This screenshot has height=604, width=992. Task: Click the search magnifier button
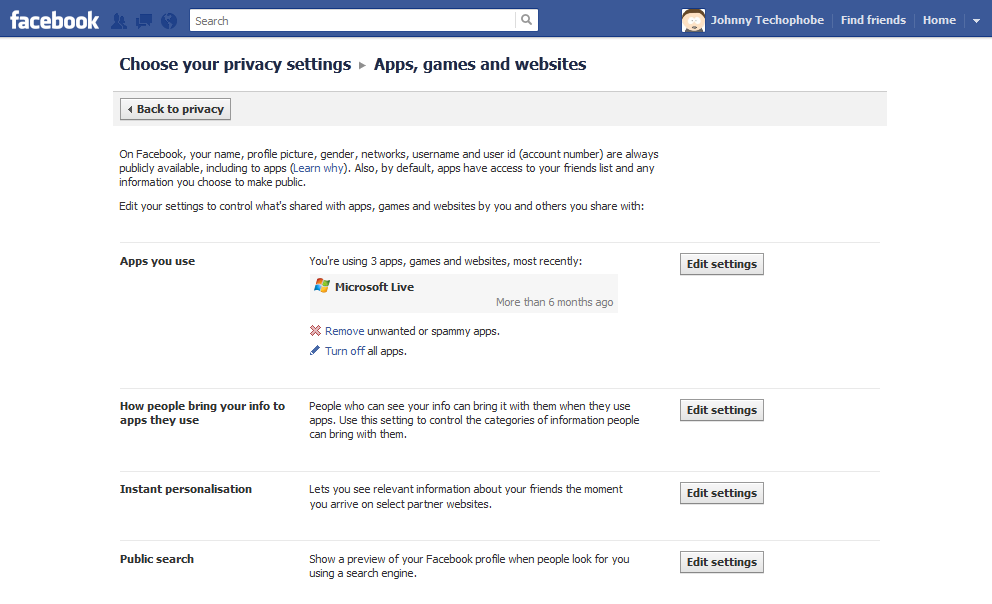click(x=526, y=20)
